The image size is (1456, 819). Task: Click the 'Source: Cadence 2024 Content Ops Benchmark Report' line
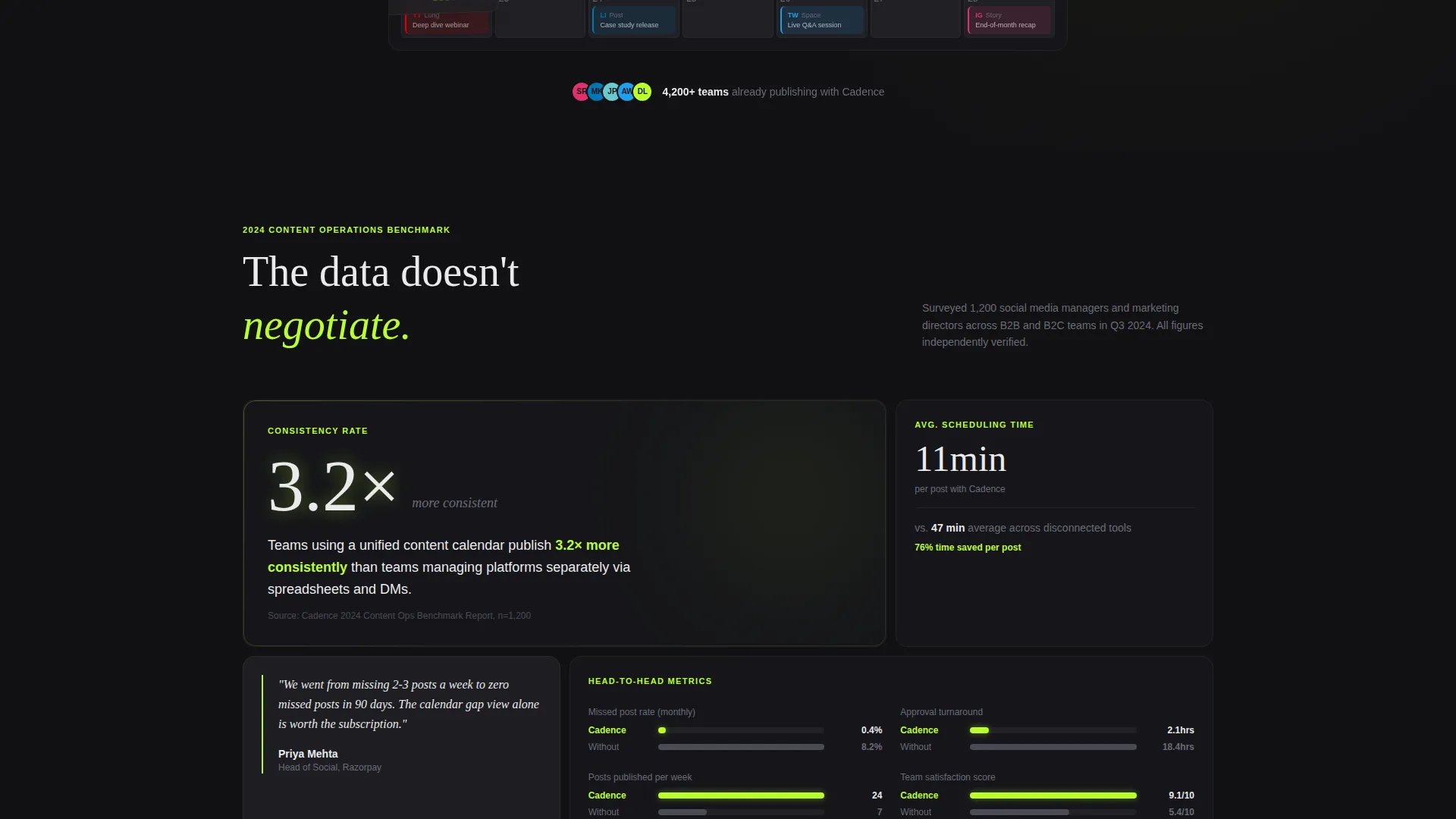point(399,616)
